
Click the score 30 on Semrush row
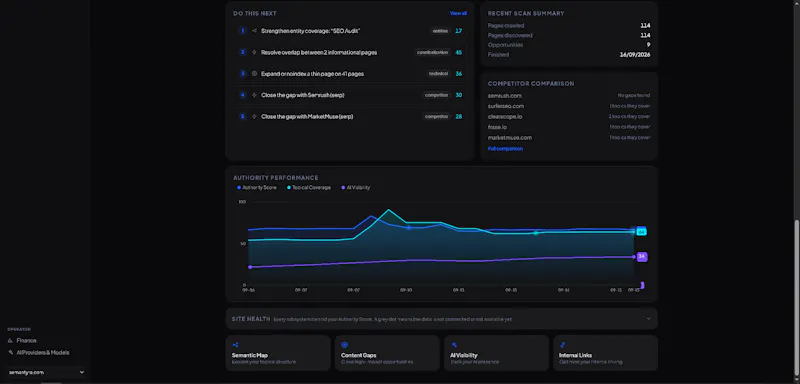[459, 95]
